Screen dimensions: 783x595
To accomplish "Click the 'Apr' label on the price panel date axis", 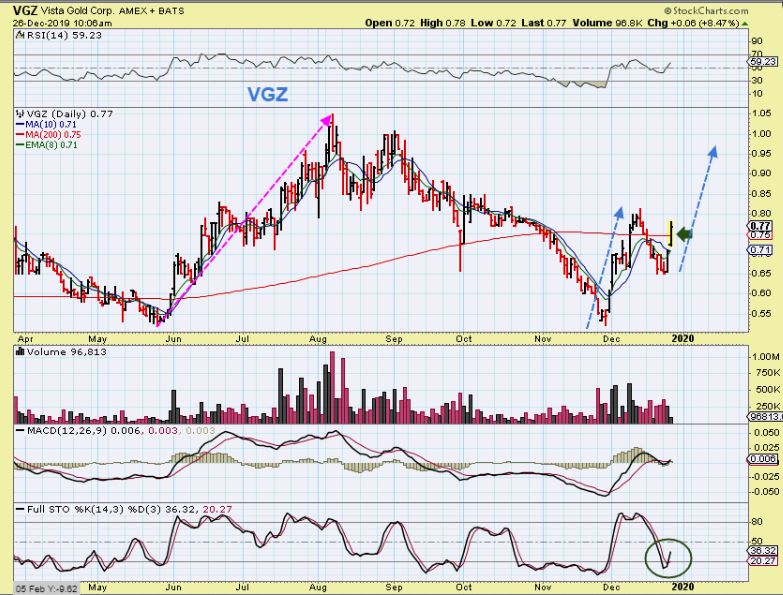I will (x=25, y=339).
